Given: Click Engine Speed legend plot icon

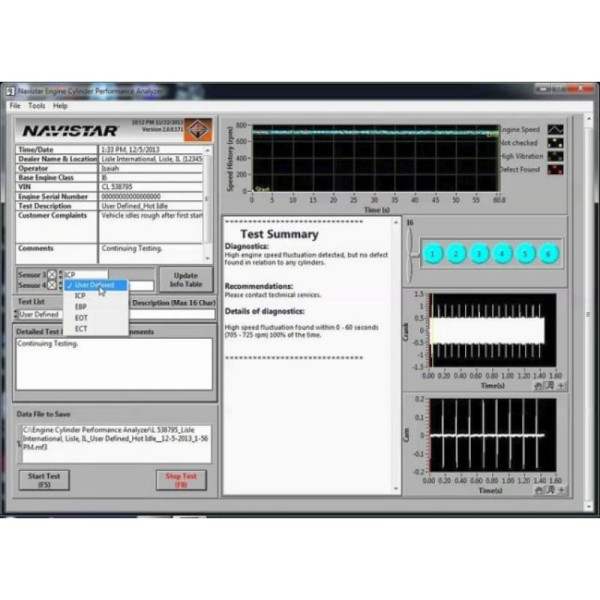Looking at the screenshot, I should 555,130.
